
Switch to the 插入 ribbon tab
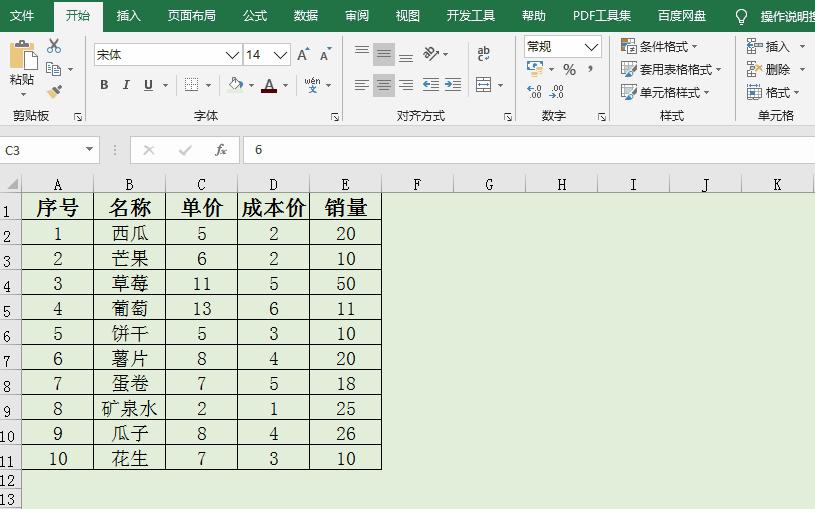(128, 16)
